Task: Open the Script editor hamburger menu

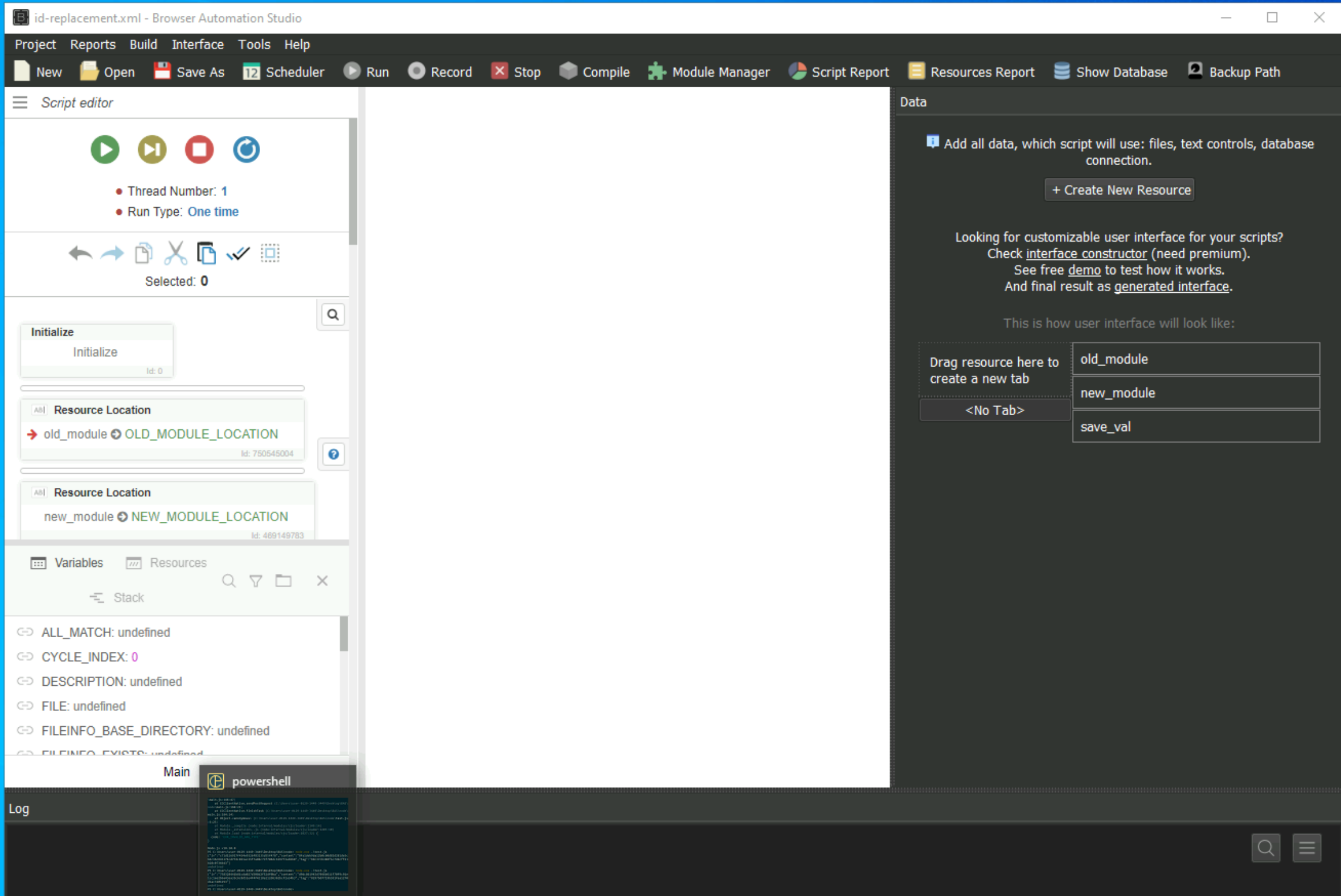Action: click(x=19, y=102)
